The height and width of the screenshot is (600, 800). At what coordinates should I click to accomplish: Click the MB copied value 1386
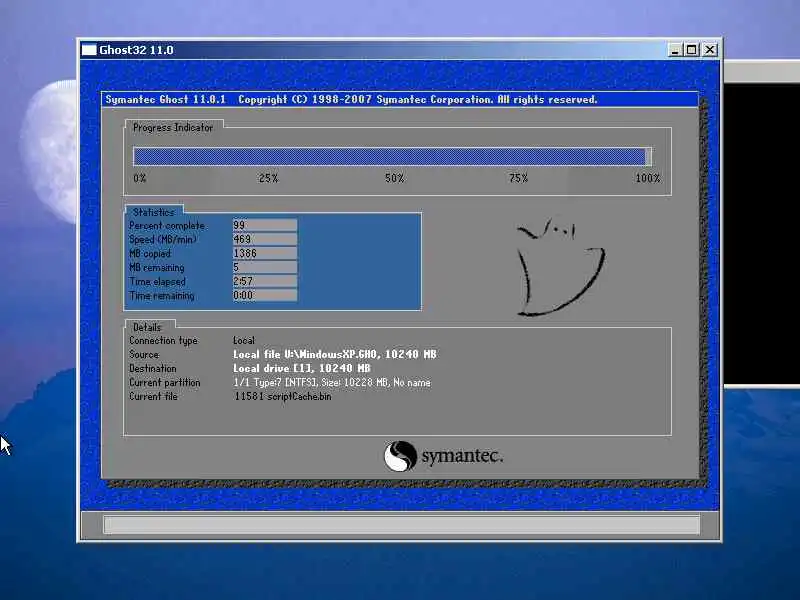point(265,253)
